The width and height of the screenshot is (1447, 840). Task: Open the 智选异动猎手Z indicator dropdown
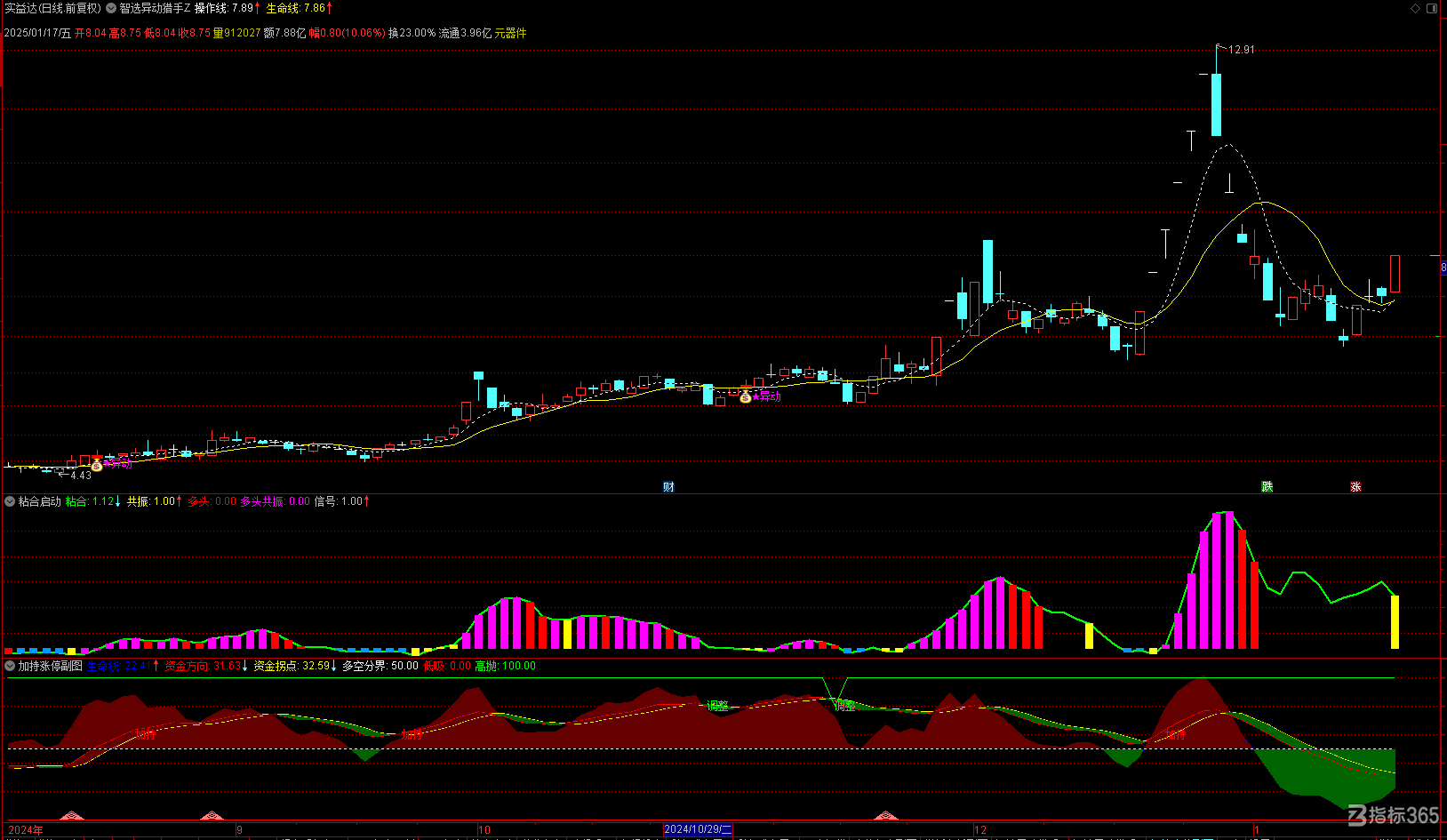pos(111,8)
